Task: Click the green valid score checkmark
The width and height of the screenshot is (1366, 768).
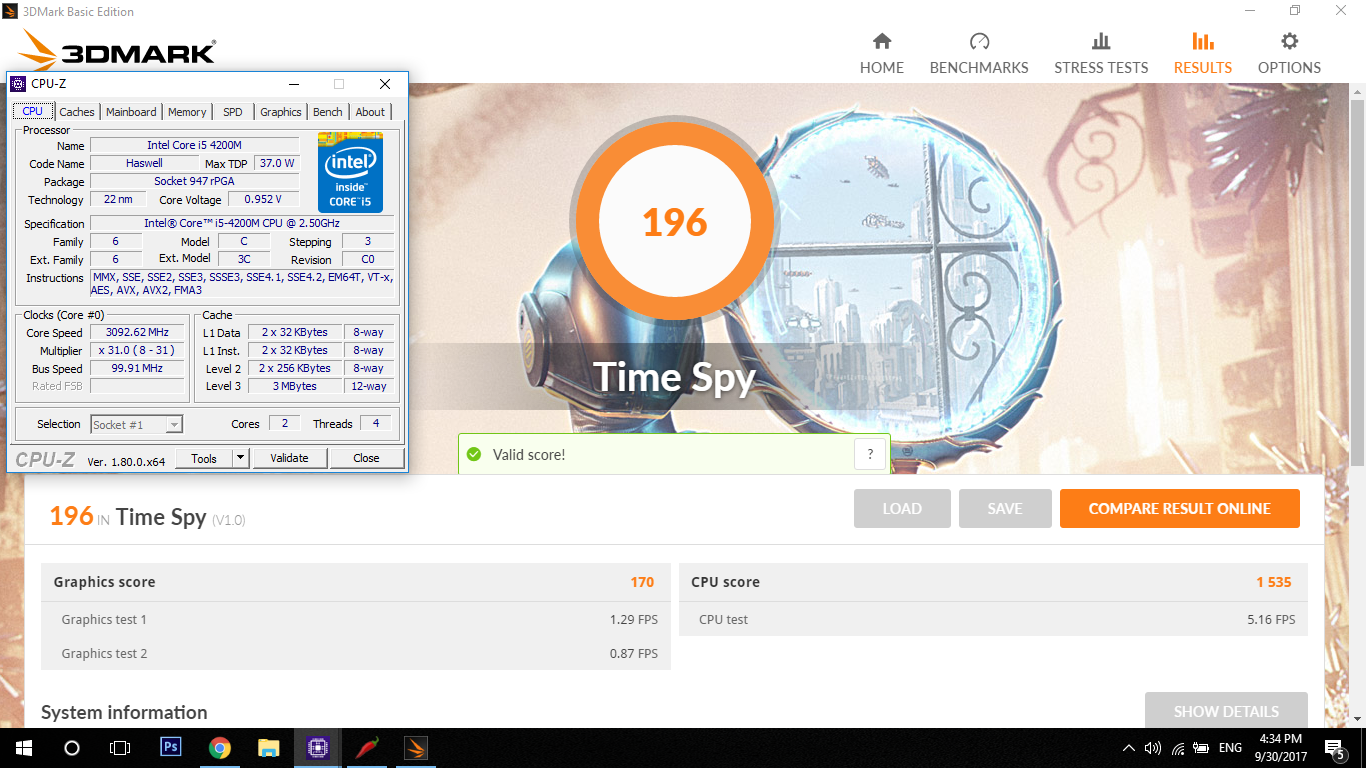Action: (x=474, y=454)
